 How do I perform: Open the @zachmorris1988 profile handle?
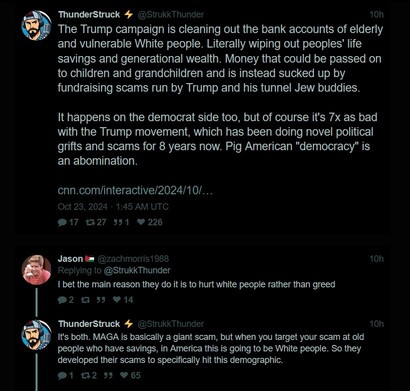click(133, 259)
